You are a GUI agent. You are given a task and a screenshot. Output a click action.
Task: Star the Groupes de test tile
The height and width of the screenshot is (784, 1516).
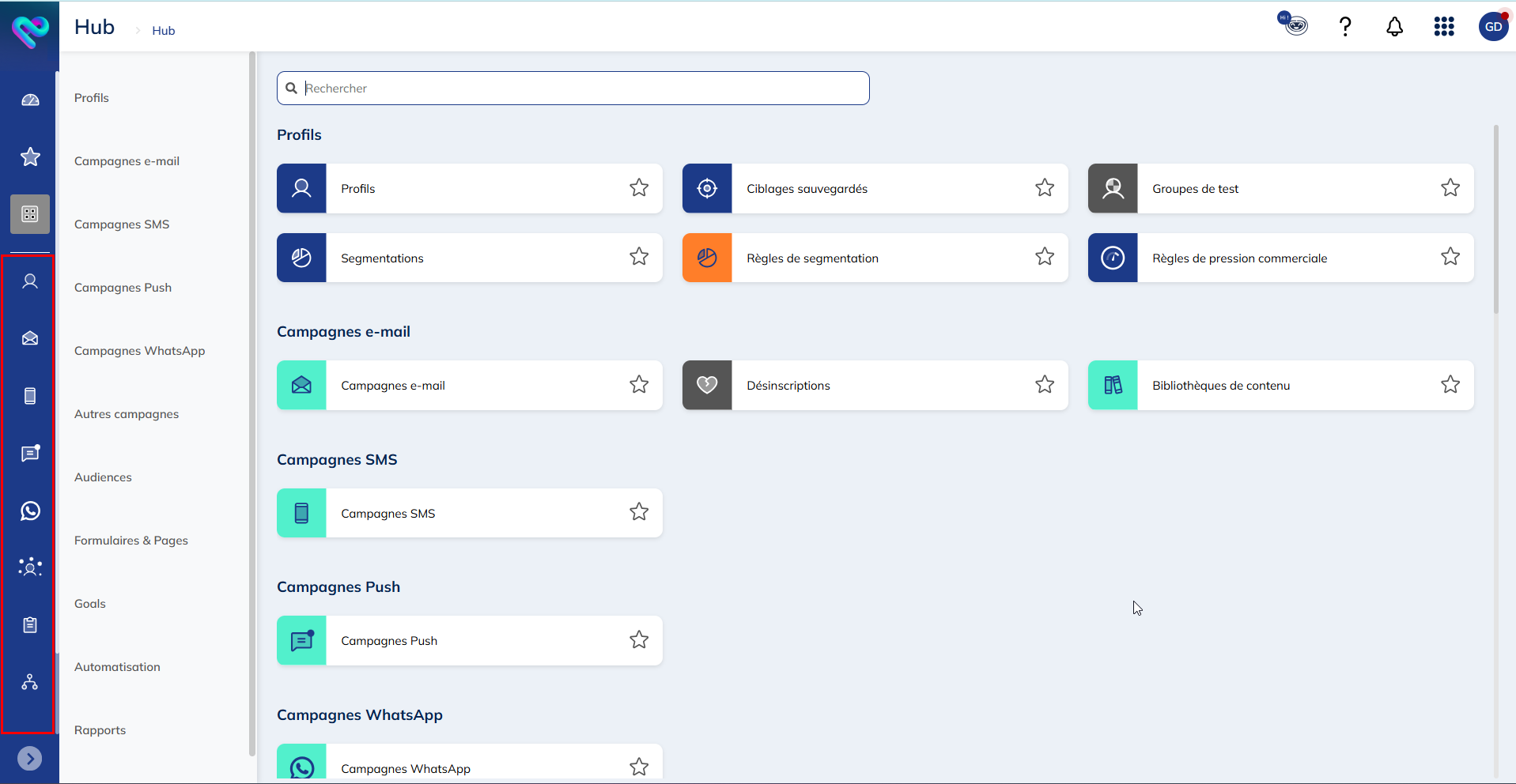[1450, 188]
